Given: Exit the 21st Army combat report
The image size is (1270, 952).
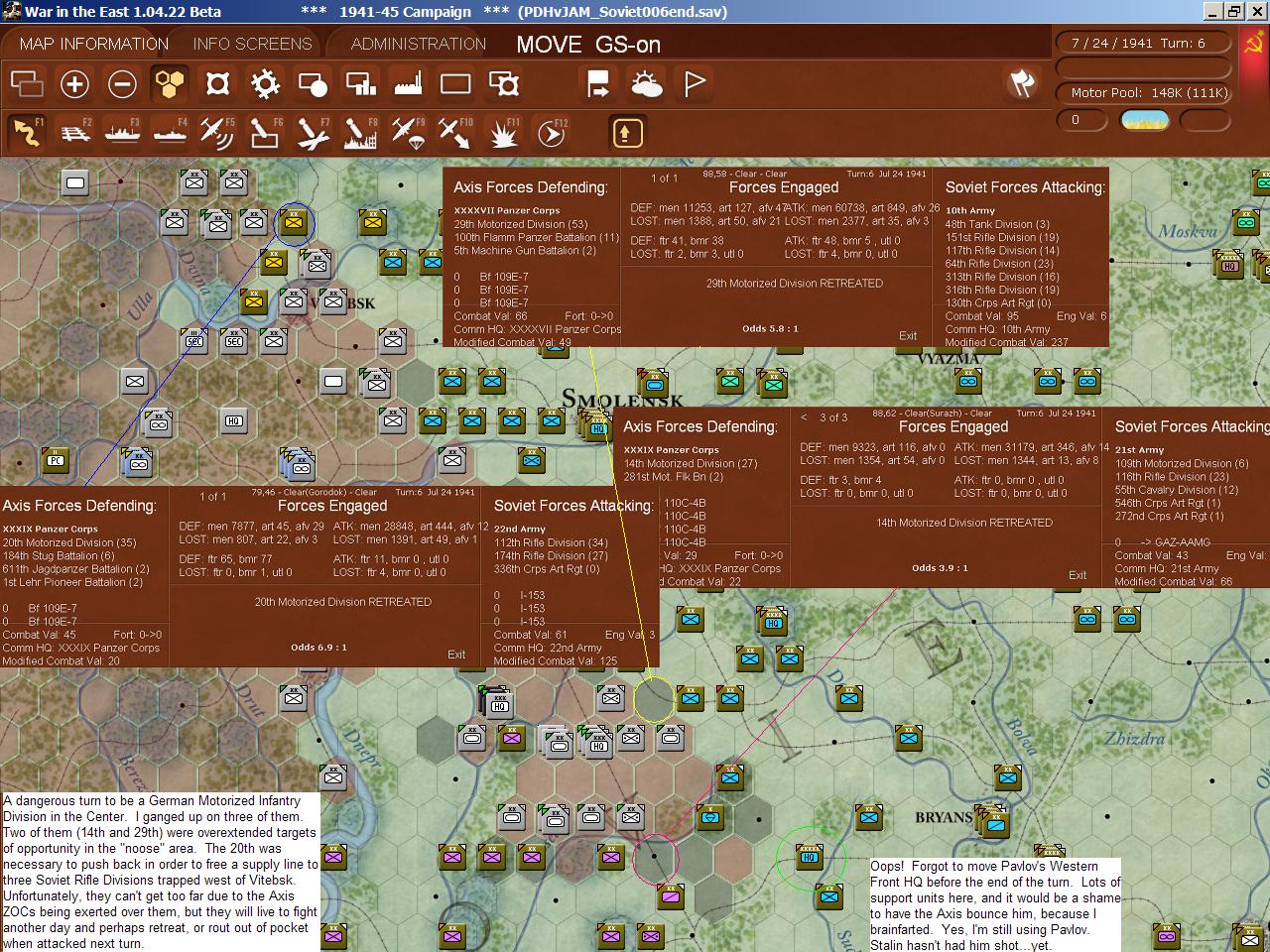Looking at the screenshot, I should pyautogui.click(x=1078, y=575).
